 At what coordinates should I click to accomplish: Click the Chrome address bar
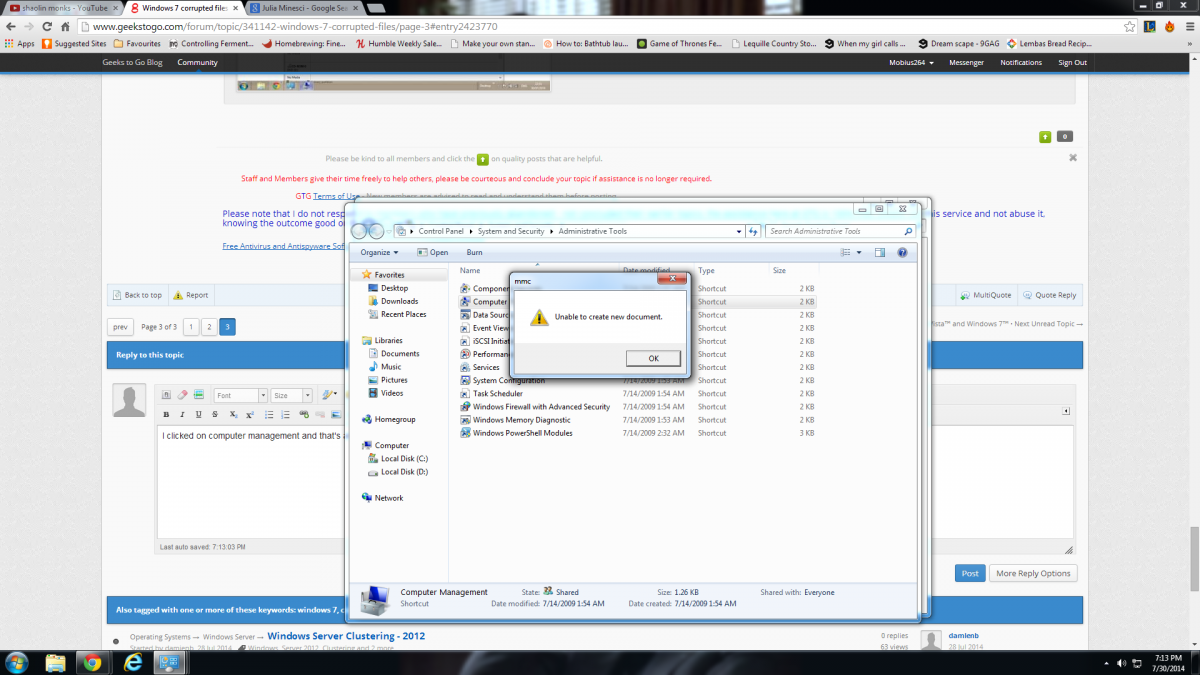(600, 27)
